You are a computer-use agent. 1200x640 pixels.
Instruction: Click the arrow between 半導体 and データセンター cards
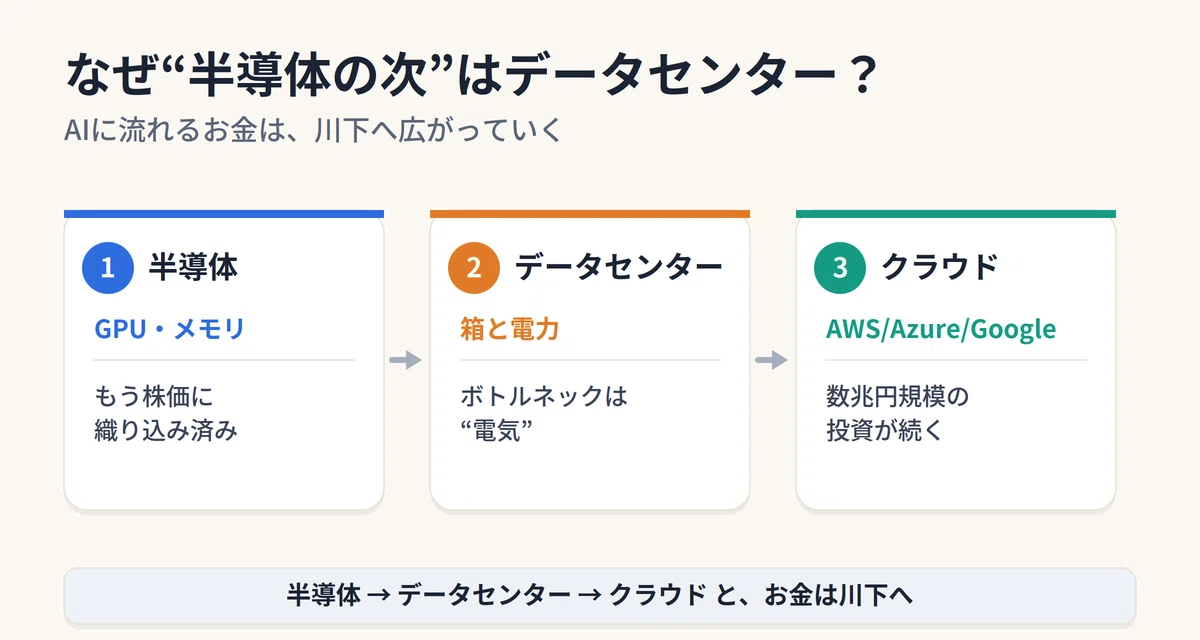coord(406,360)
